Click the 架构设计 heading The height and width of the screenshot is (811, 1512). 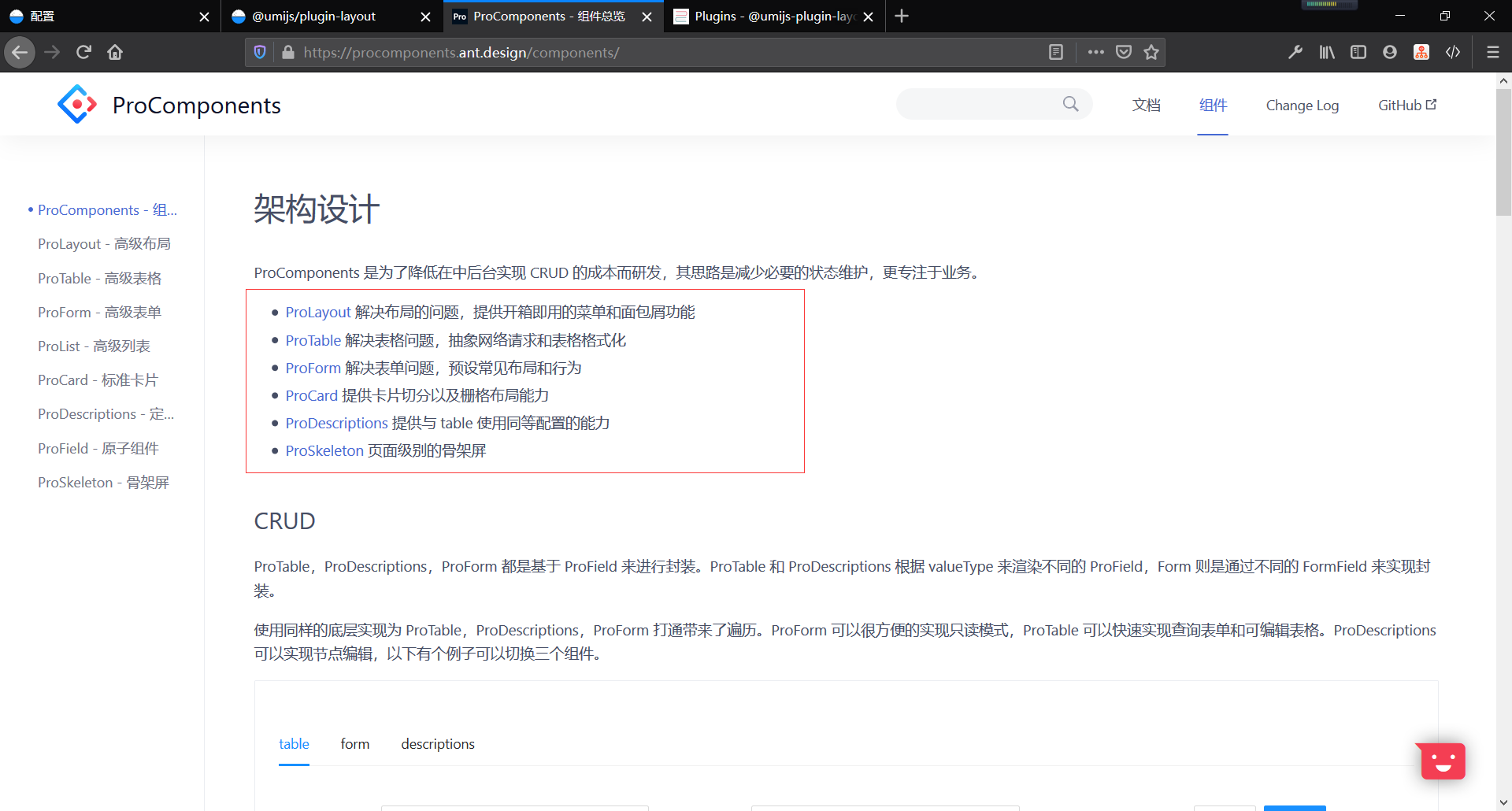click(x=317, y=209)
